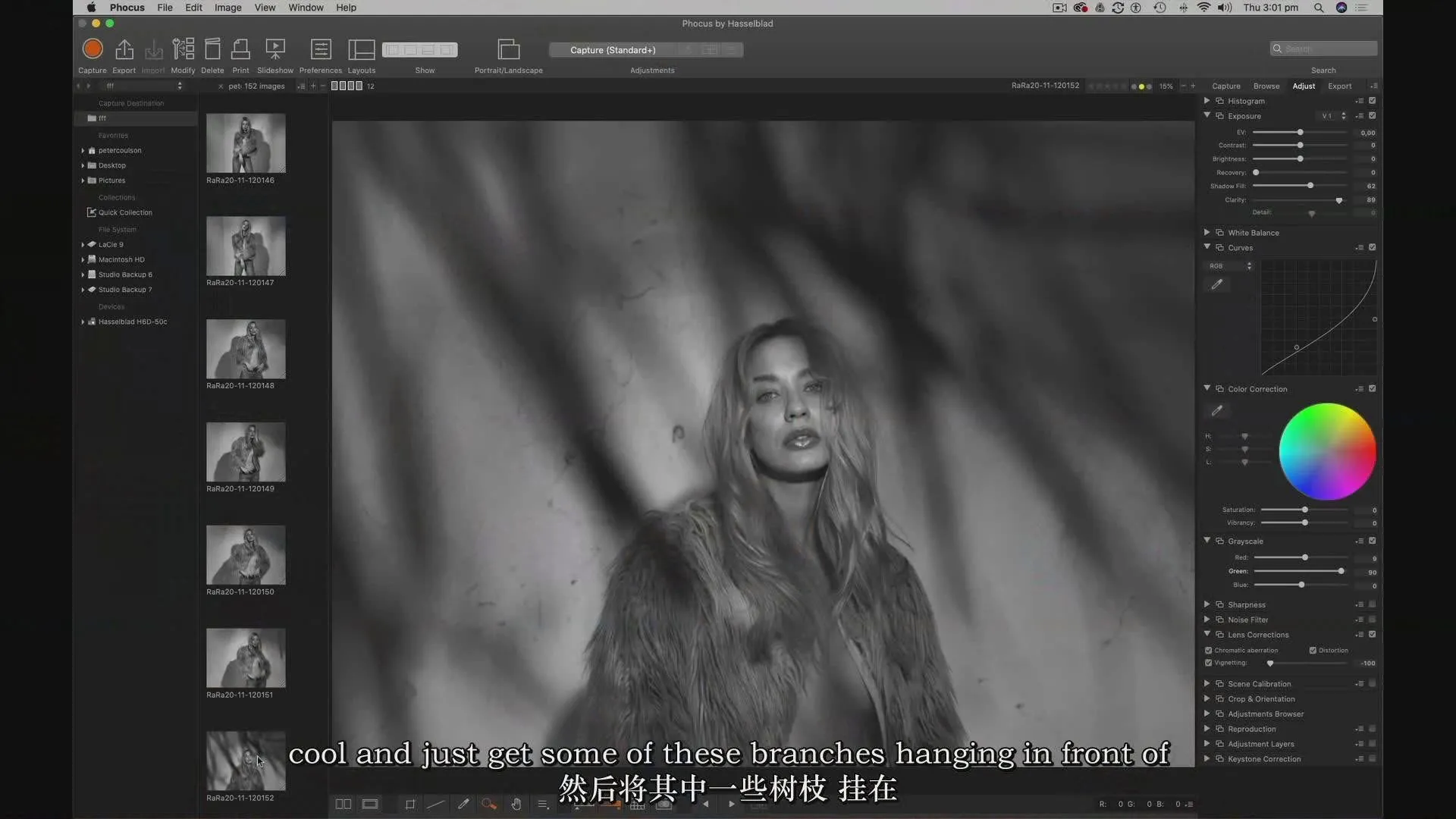
Task: Click the Noise Filter panel icon
Action: coord(1221,619)
